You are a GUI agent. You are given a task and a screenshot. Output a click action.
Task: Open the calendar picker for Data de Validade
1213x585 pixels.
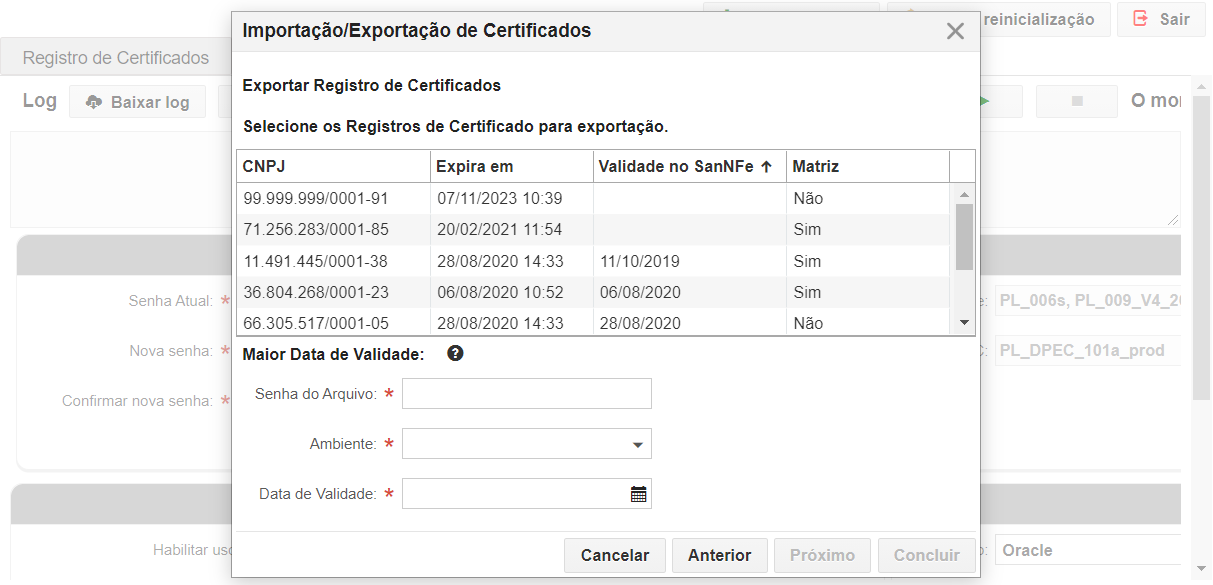pyautogui.click(x=639, y=494)
